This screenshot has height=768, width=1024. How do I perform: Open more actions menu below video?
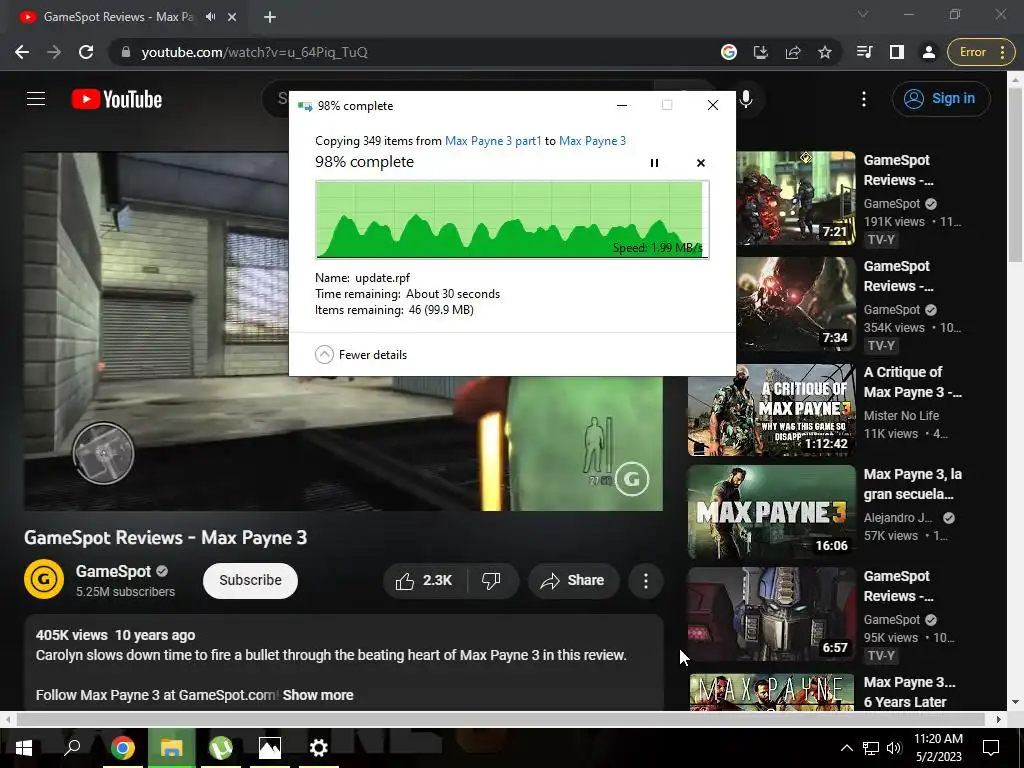[645, 581]
